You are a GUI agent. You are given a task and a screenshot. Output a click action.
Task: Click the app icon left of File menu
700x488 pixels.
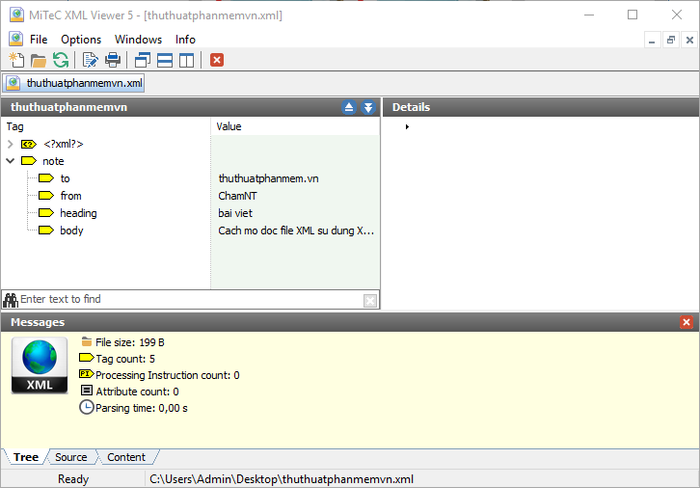point(16,39)
